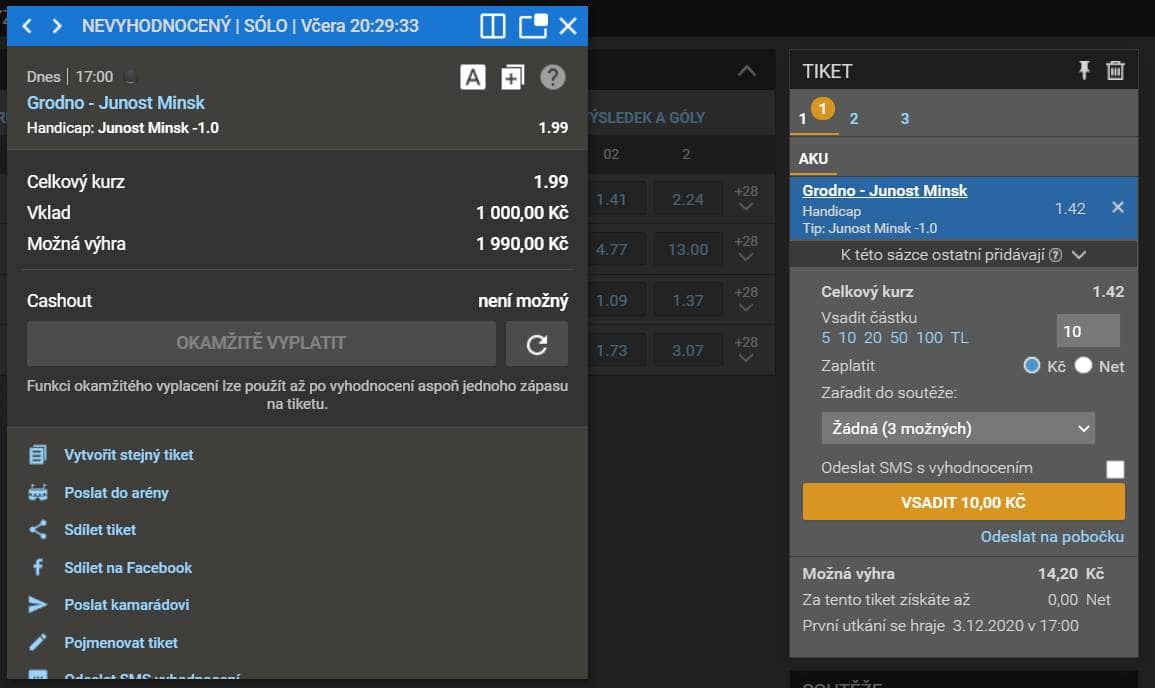The image size is (1155, 688).
Task: Click the bet amount input field
Action: [1087, 331]
